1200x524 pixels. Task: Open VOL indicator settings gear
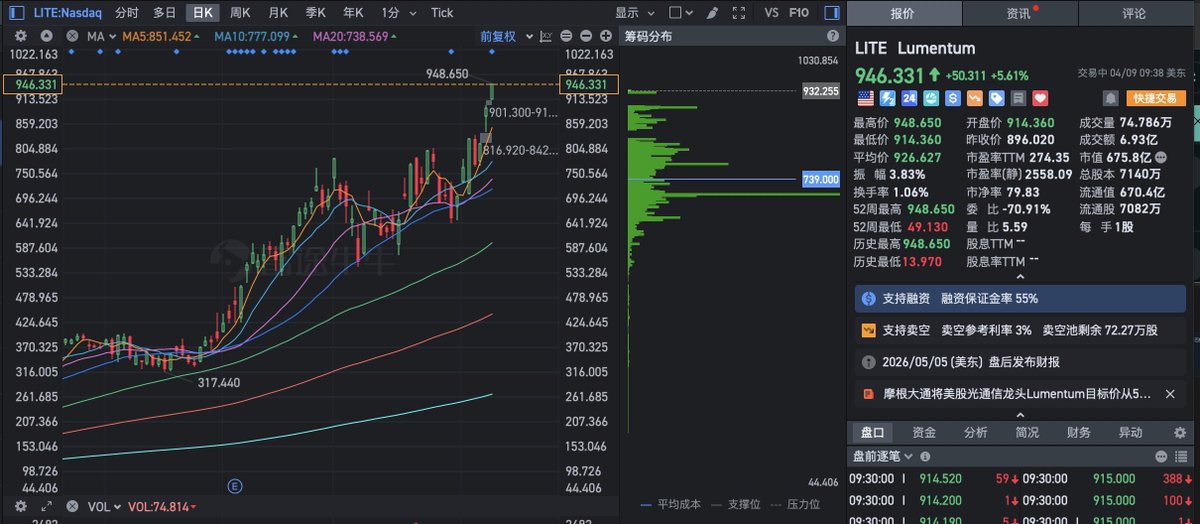point(20,507)
